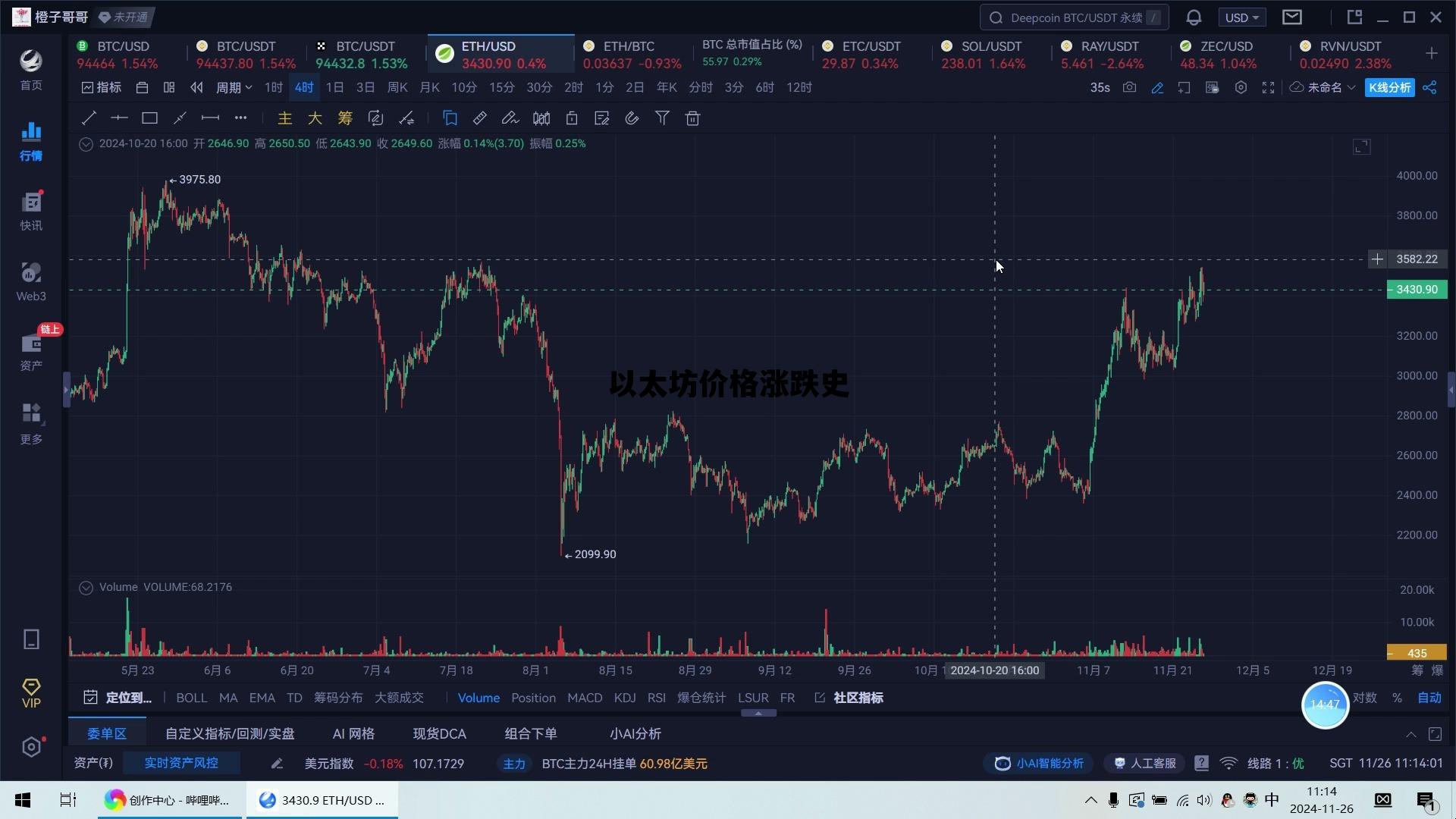Toggle the KDJ indicator
The height and width of the screenshot is (819, 1456).
coord(625,698)
